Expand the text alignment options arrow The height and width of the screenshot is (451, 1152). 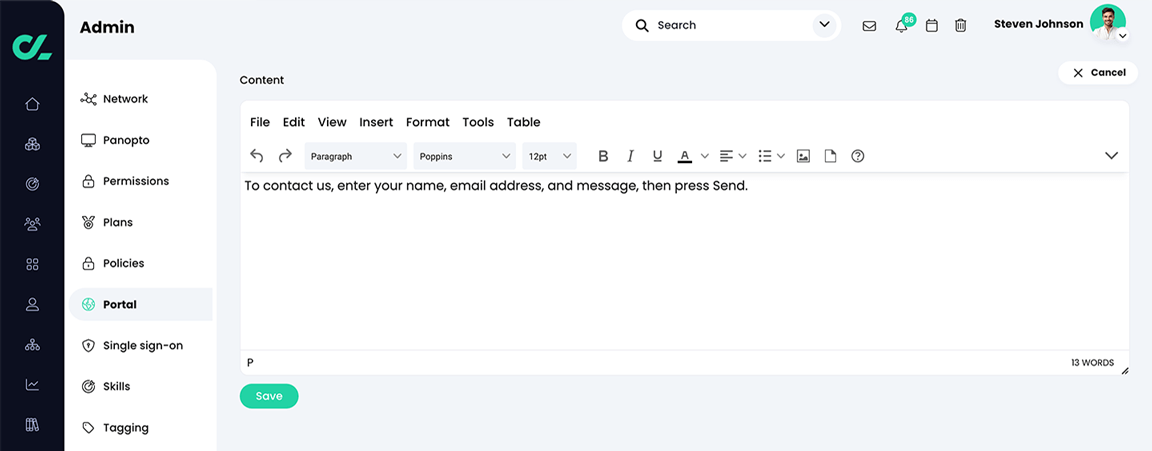pos(742,156)
